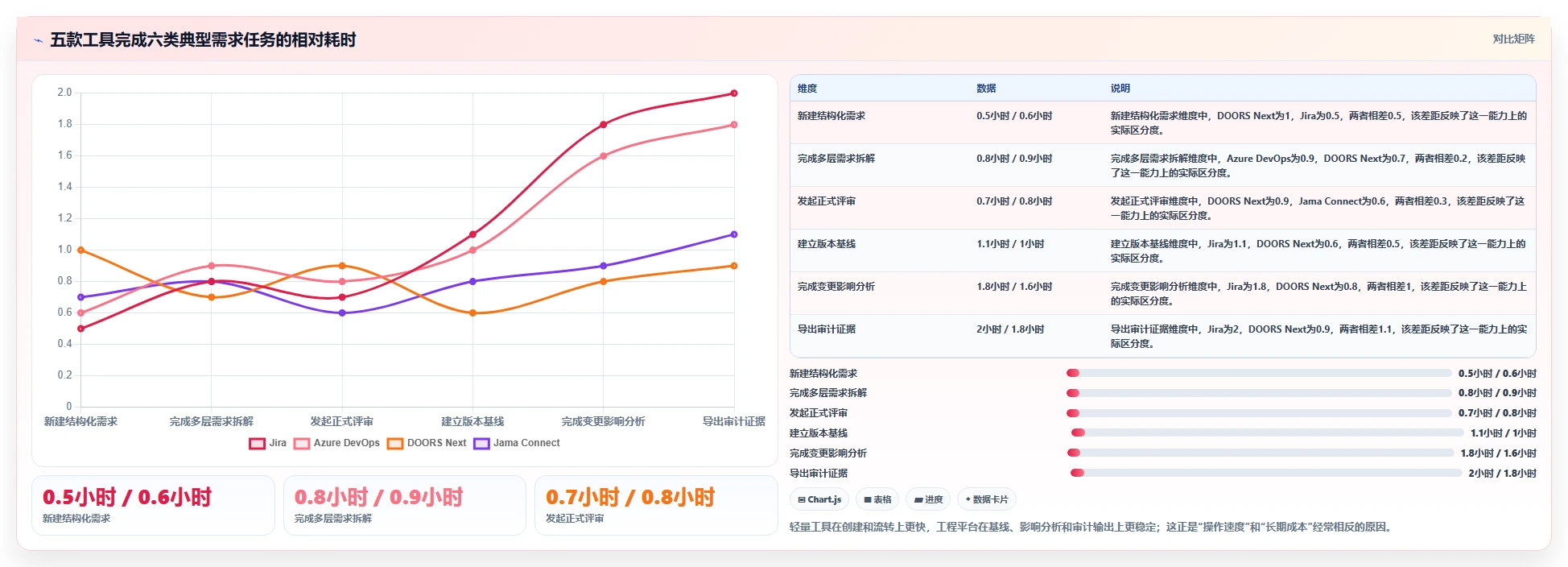
Task: Click the Jama Connect point at 导出审计证据 (1.1)
Action: click(734, 234)
